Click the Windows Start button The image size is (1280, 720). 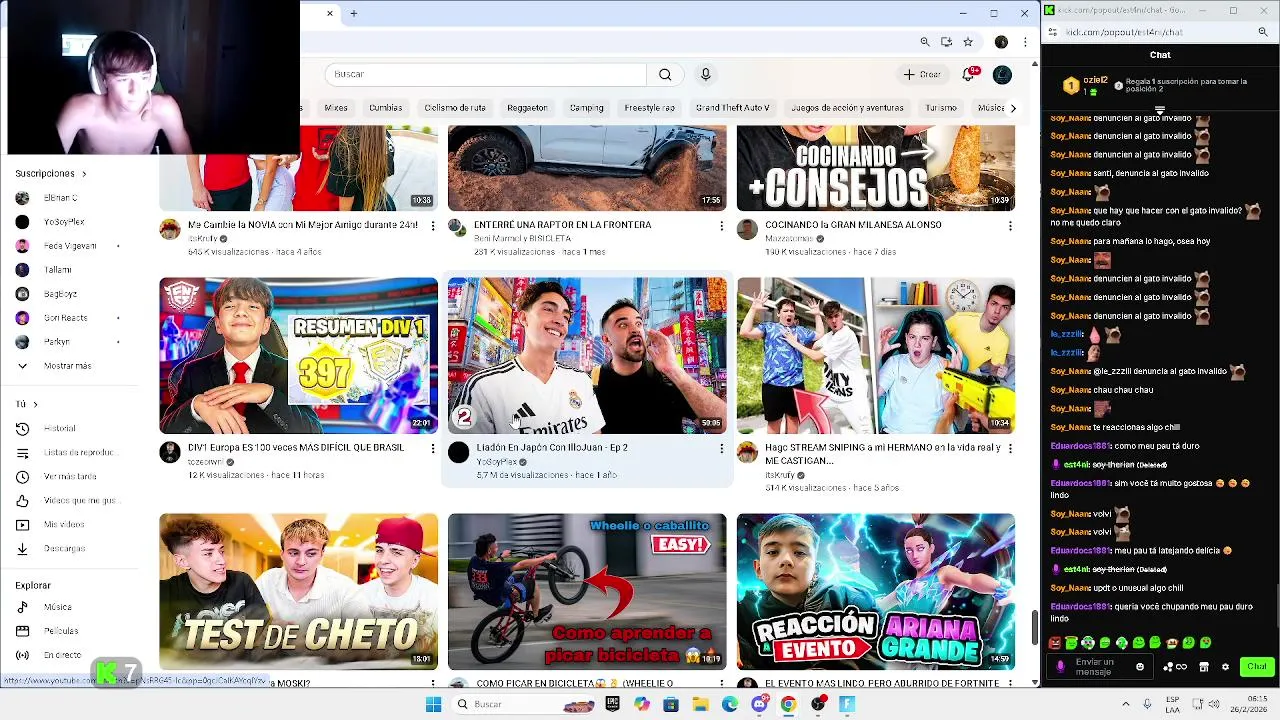click(433, 704)
